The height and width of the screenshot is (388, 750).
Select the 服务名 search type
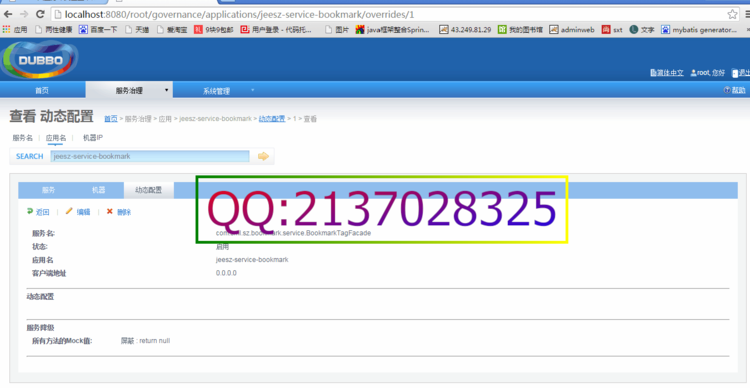22,138
